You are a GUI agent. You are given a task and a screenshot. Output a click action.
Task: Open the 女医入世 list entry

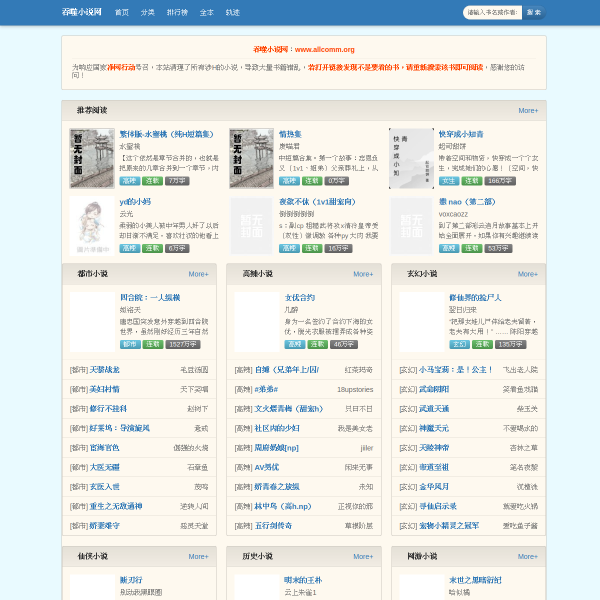click(104, 487)
